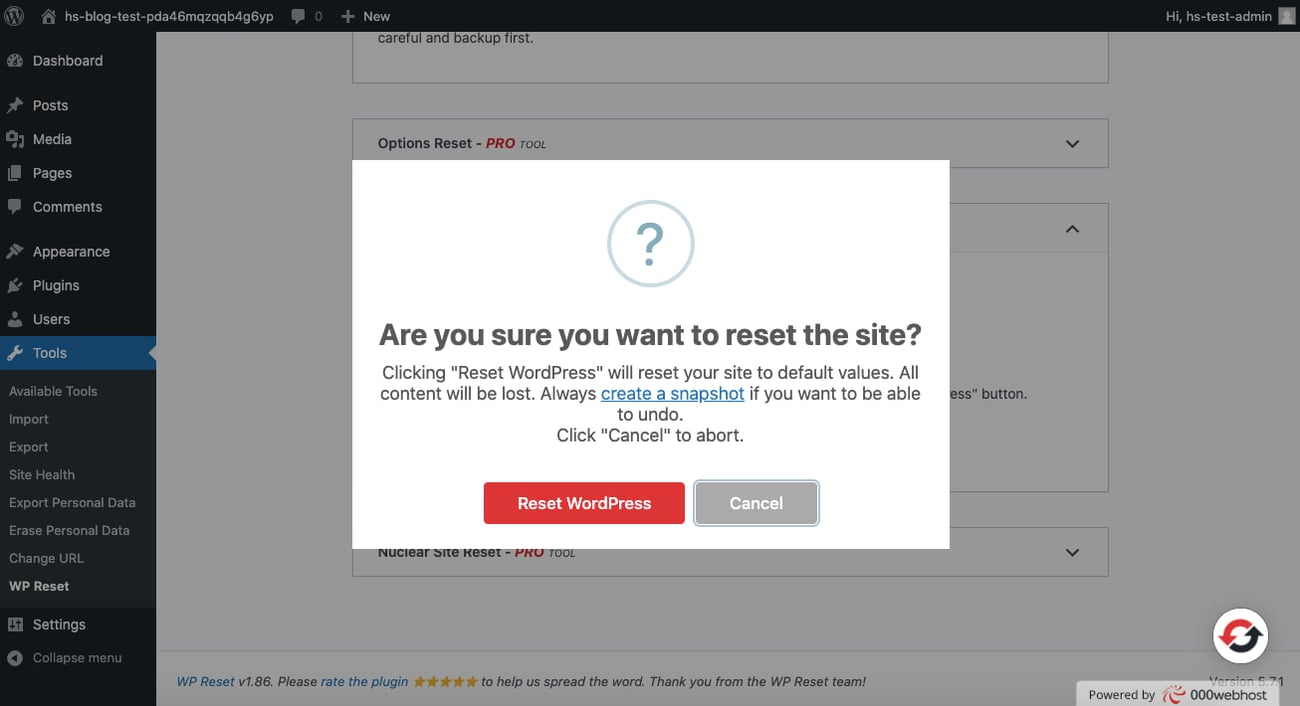Click the circular WP Reset icon bottom right
Screen dimensions: 1300x706
(x=1240, y=635)
